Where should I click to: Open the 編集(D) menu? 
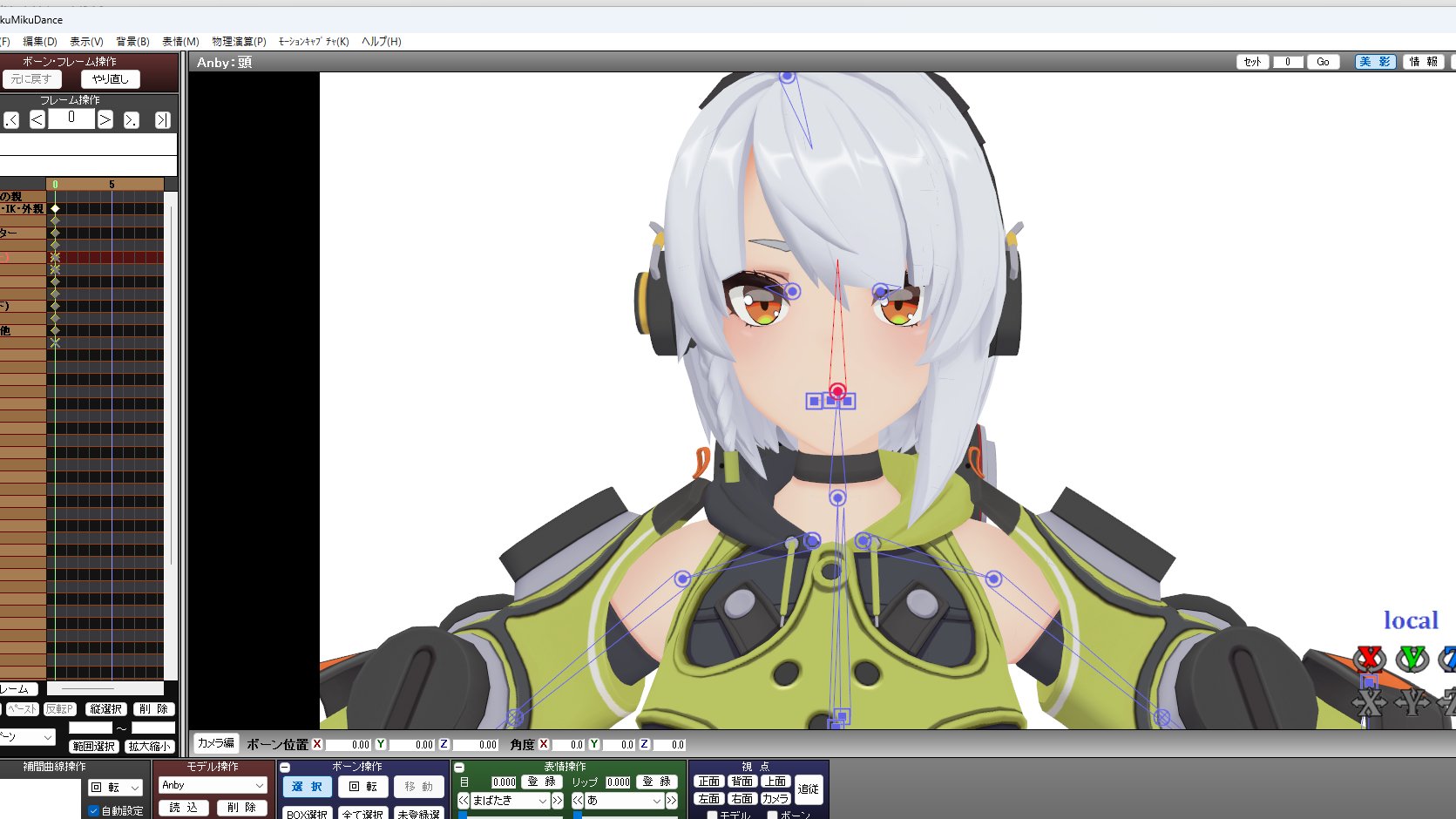[40, 42]
